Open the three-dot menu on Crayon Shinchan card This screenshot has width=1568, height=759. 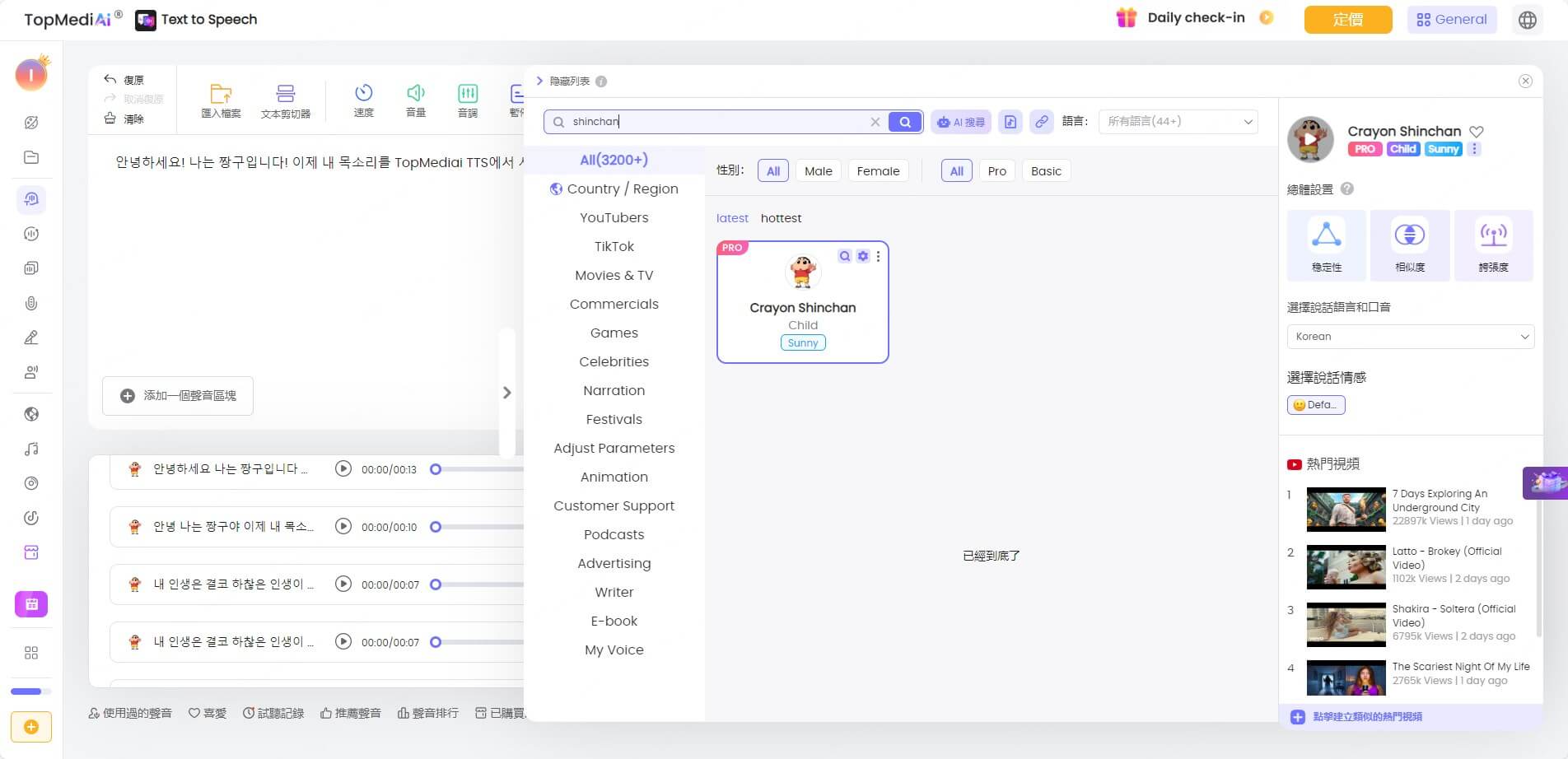[x=878, y=256]
